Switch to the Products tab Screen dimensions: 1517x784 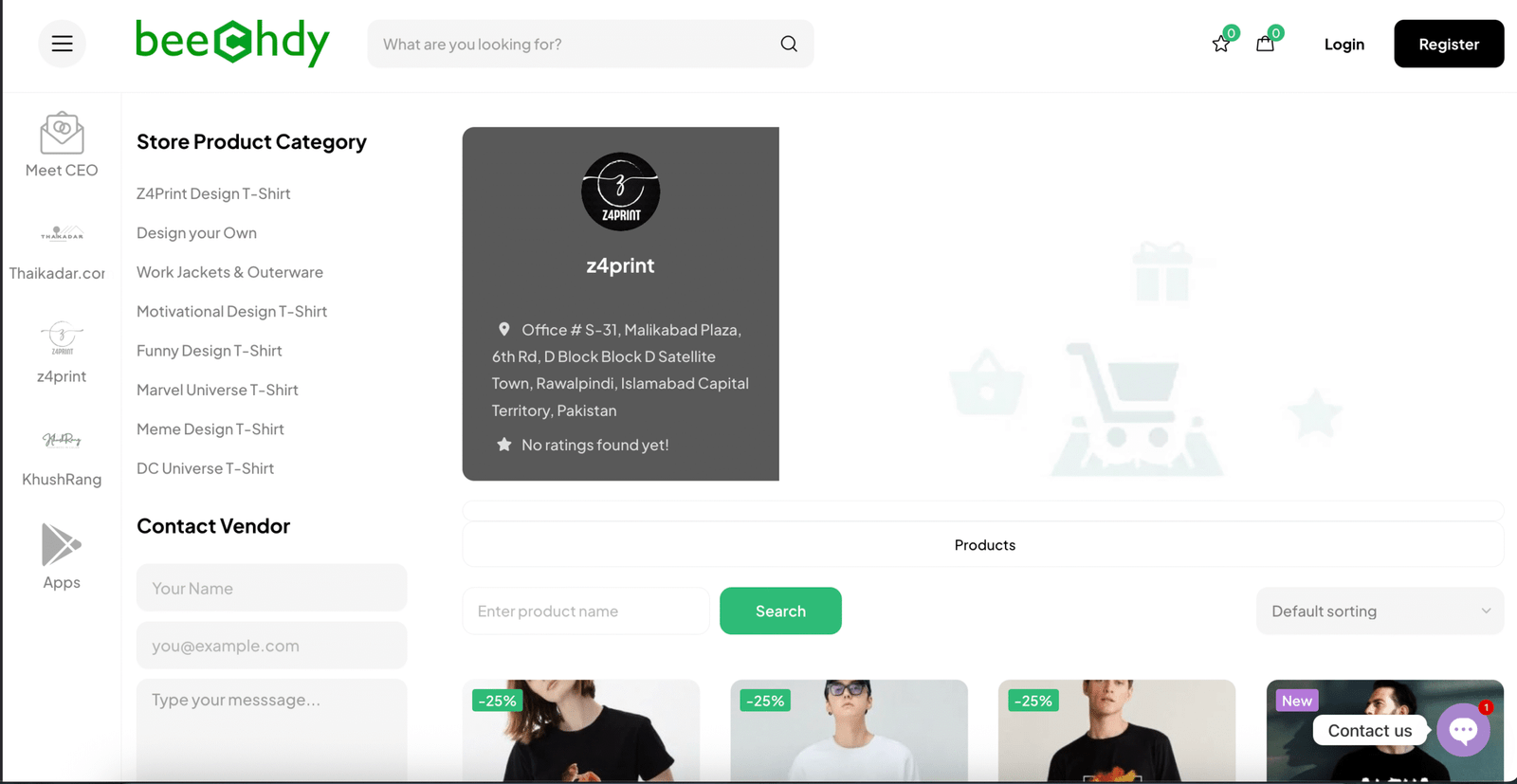pos(984,545)
